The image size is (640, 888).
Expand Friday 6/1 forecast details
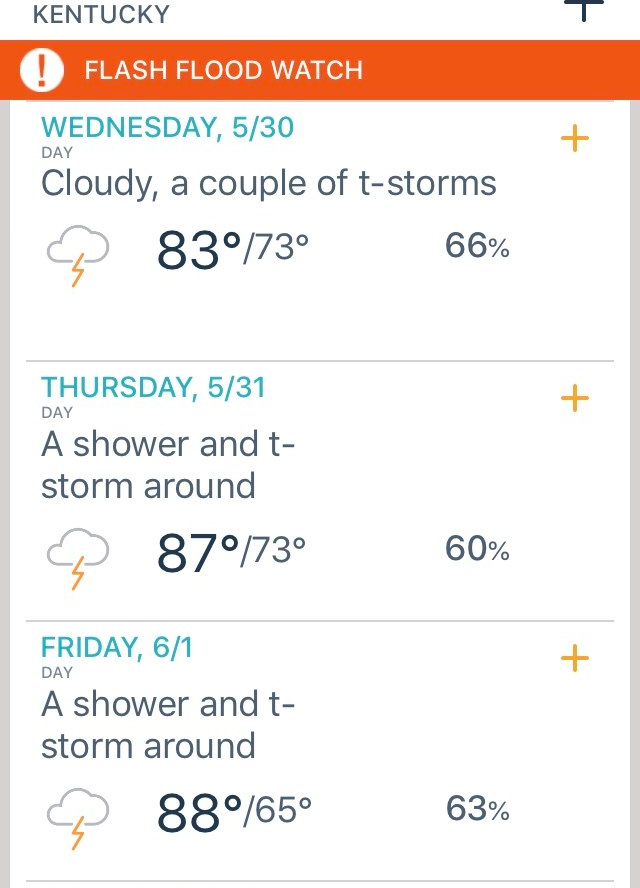(574, 659)
